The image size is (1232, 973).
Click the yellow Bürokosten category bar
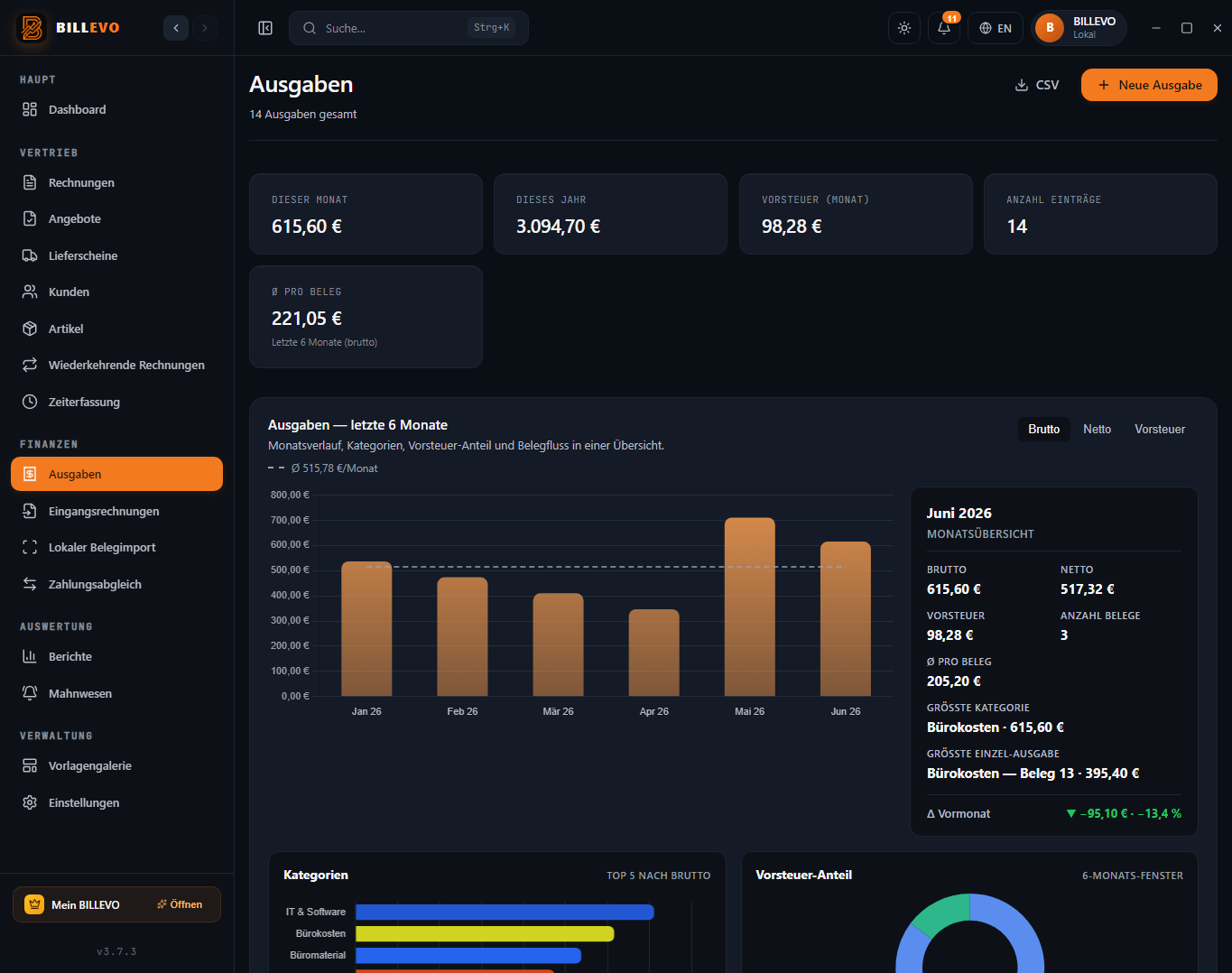pos(485,933)
